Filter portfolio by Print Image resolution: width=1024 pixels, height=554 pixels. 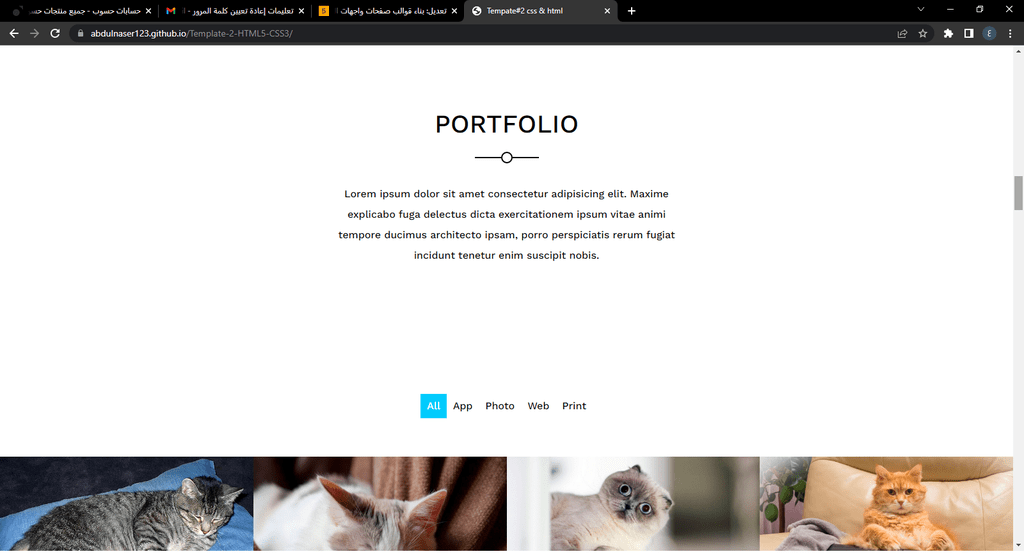click(x=574, y=406)
